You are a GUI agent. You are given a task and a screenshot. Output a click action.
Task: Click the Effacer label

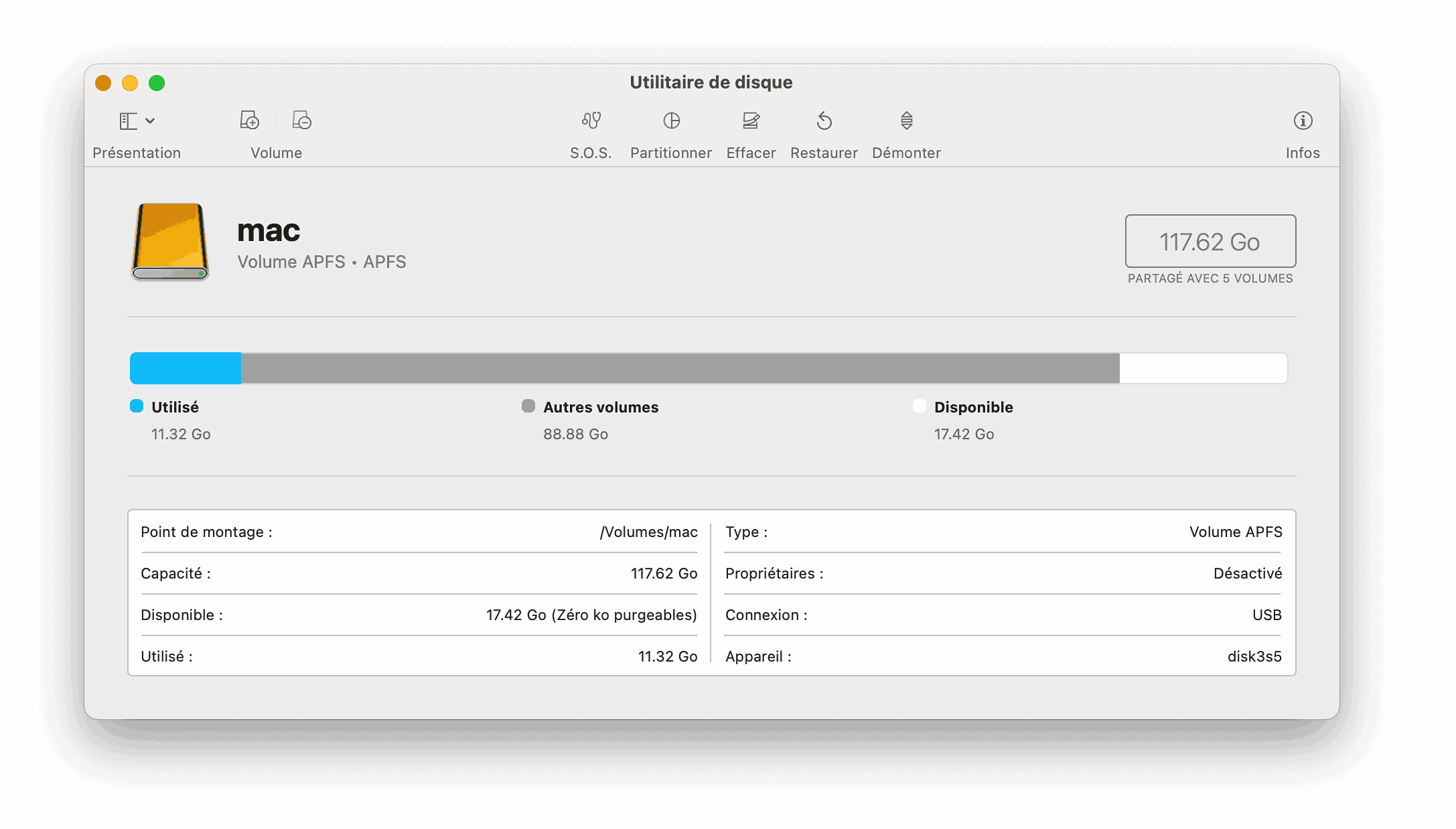tap(751, 153)
